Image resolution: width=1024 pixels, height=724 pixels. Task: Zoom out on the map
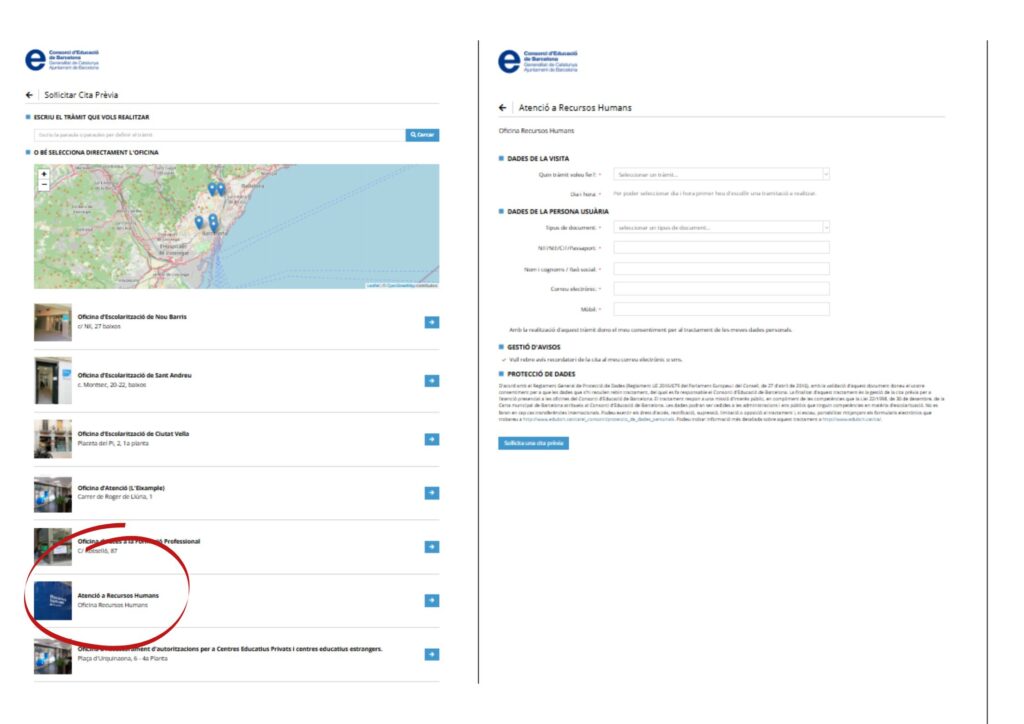coord(43,185)
